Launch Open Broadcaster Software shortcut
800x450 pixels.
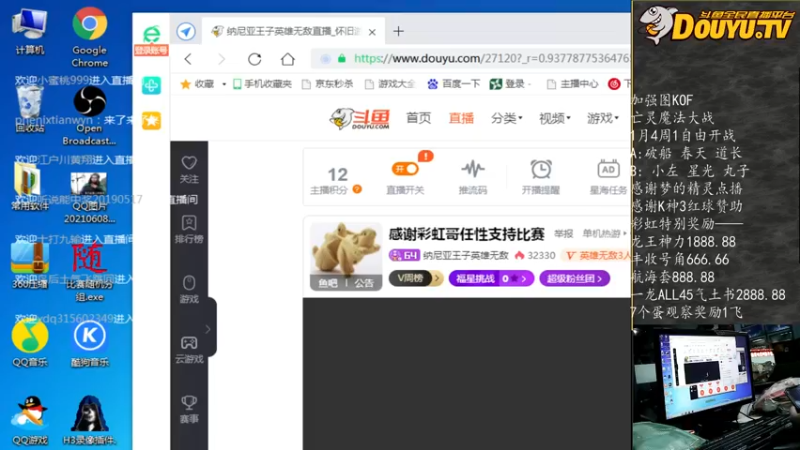[89, 115]
